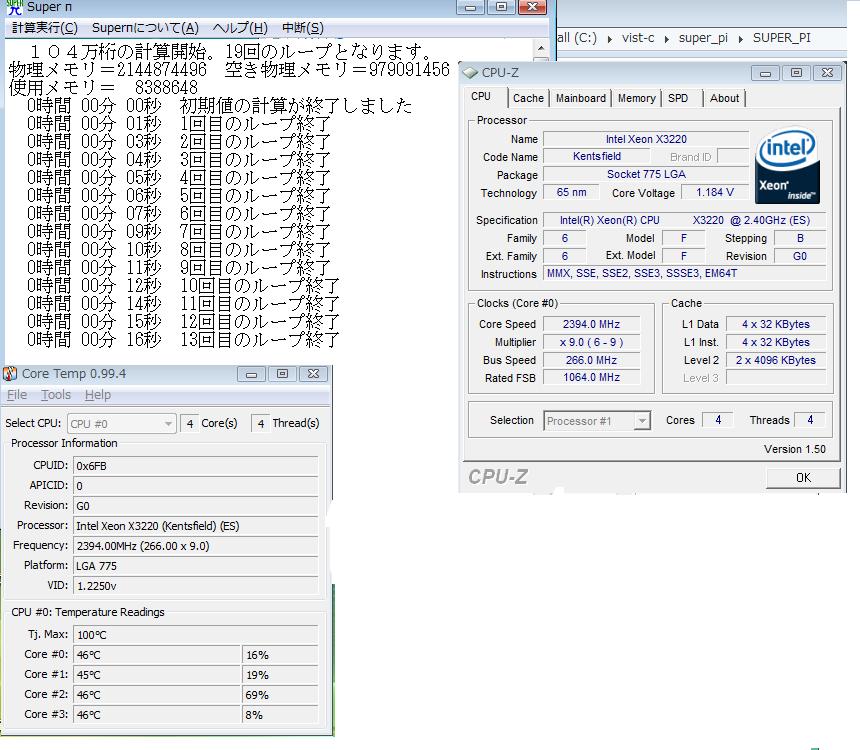Close the Super Pi window
This screenshot has width=860, height=750.
tap(532, 7)
